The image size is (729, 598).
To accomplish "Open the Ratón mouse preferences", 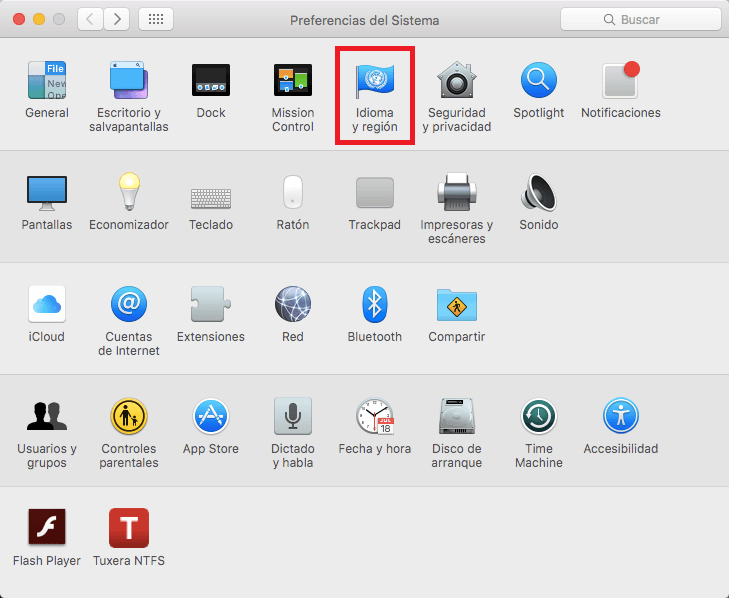I will (292, 192).
